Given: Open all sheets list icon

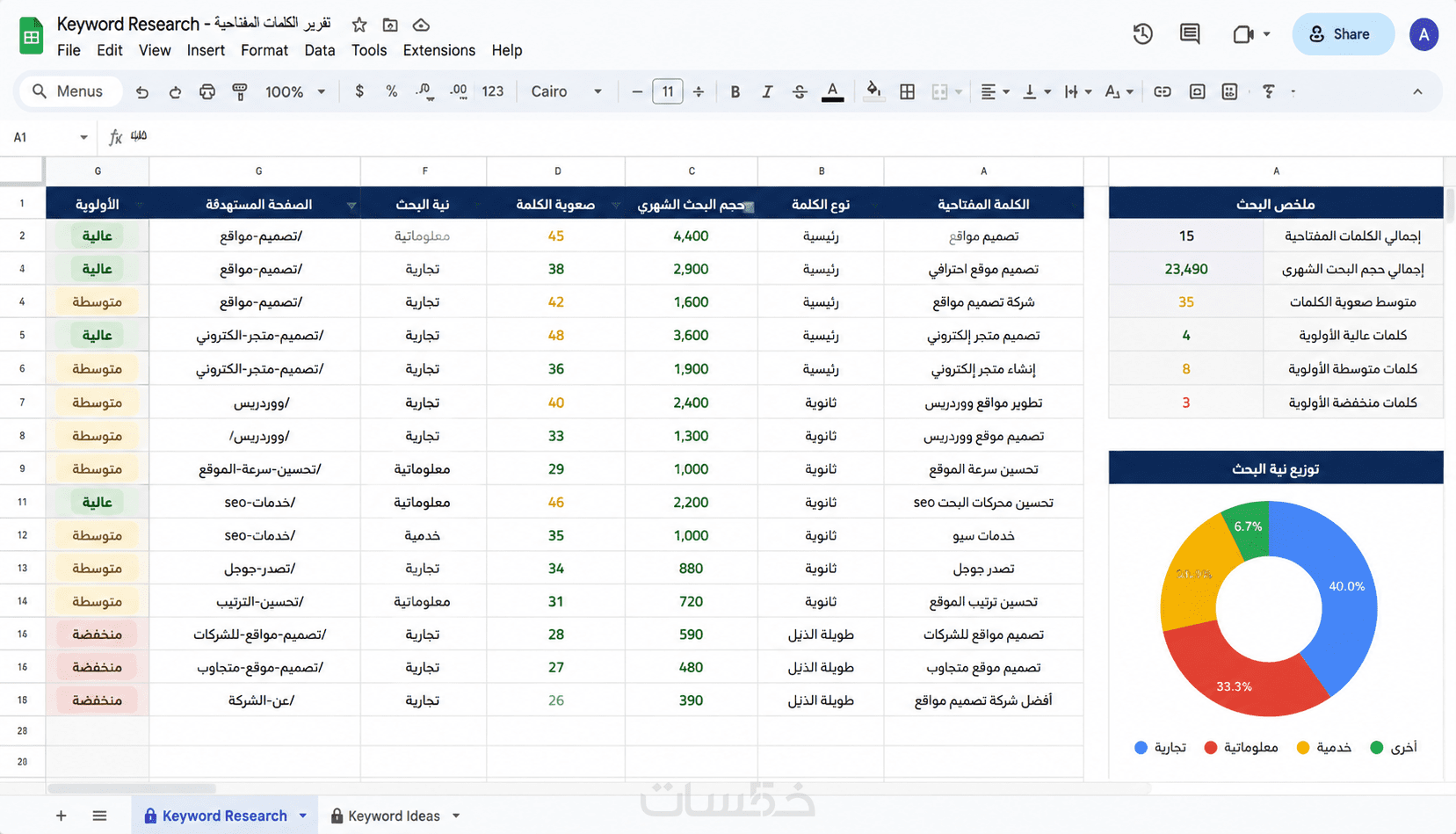Looking at the screenshot, I should tap(99, 816).
